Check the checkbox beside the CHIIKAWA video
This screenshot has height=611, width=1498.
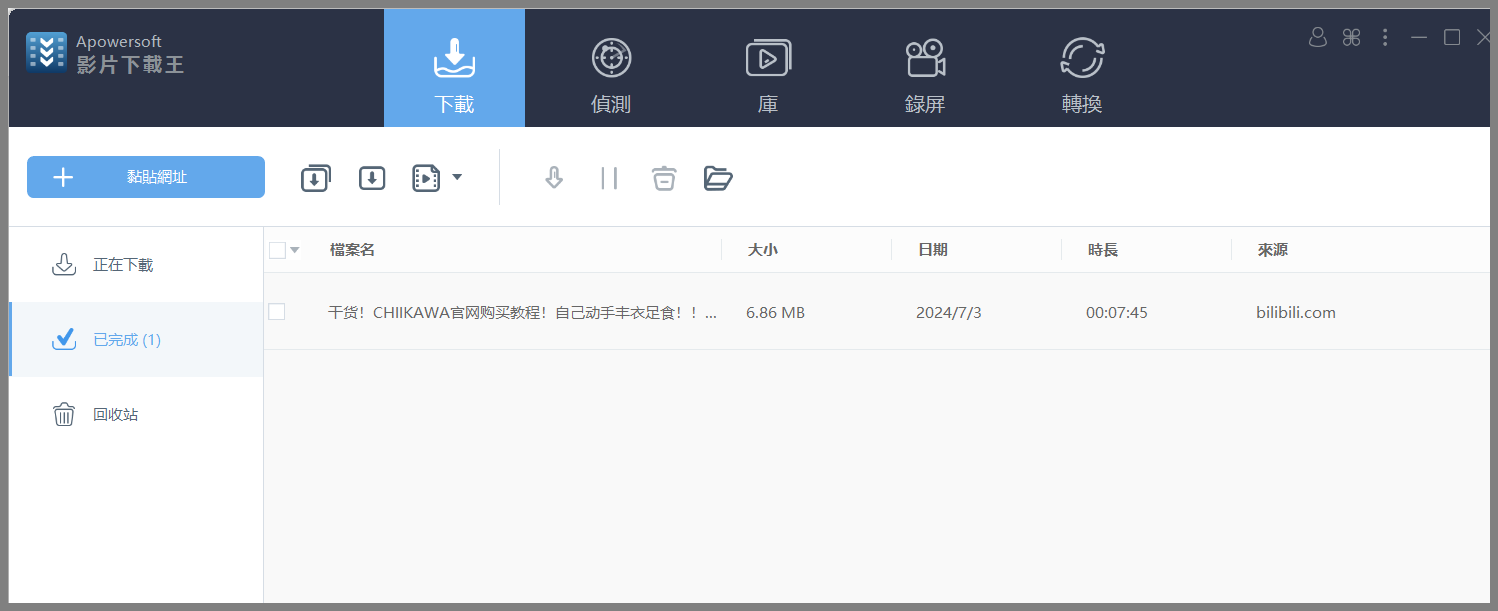(277, 311)
